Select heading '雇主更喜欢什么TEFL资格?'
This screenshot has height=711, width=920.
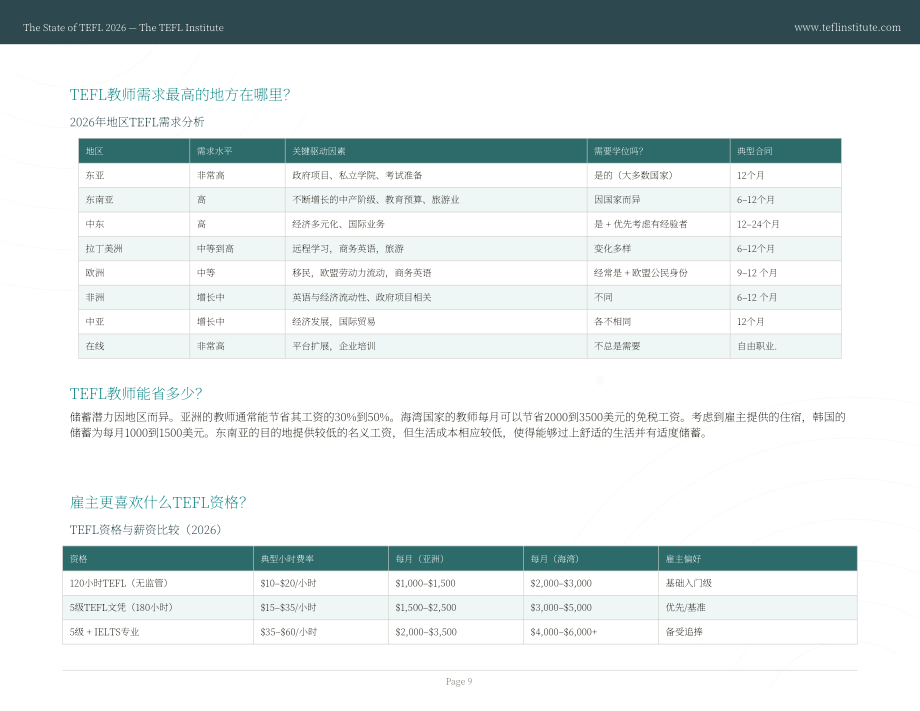(158, 502)
